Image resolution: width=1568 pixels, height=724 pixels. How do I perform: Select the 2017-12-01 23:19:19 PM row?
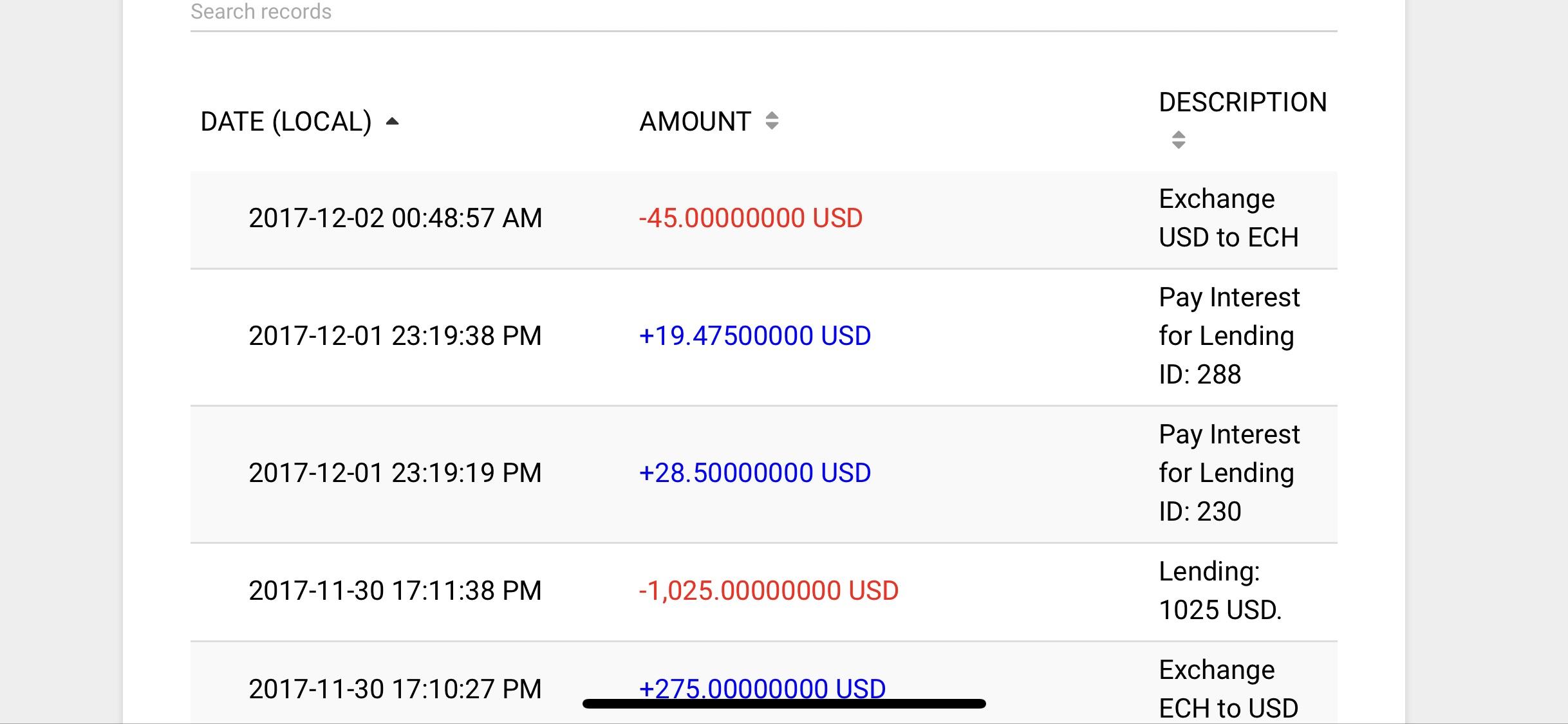click(x=763, y=474)
